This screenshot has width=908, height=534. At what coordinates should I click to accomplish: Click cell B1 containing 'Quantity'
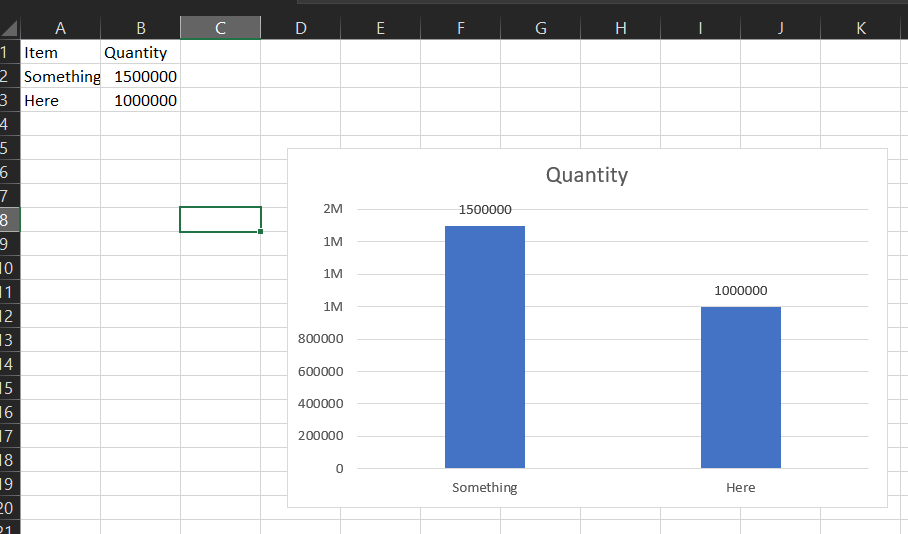141,52
